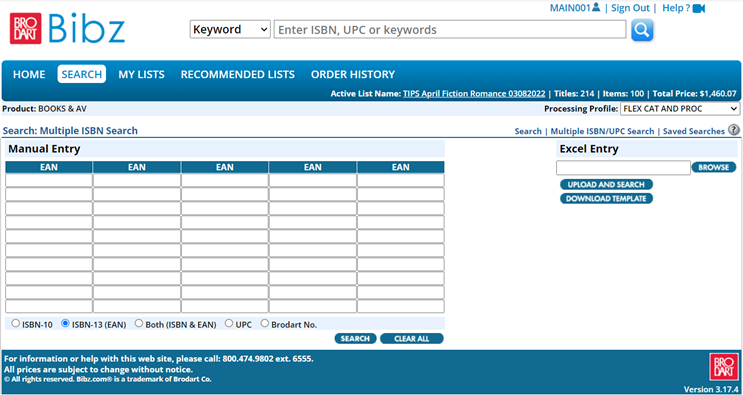This screenshot has height=395, width=743.
Task: Select the ISBN-10 radio button
Action: [16, 323]
